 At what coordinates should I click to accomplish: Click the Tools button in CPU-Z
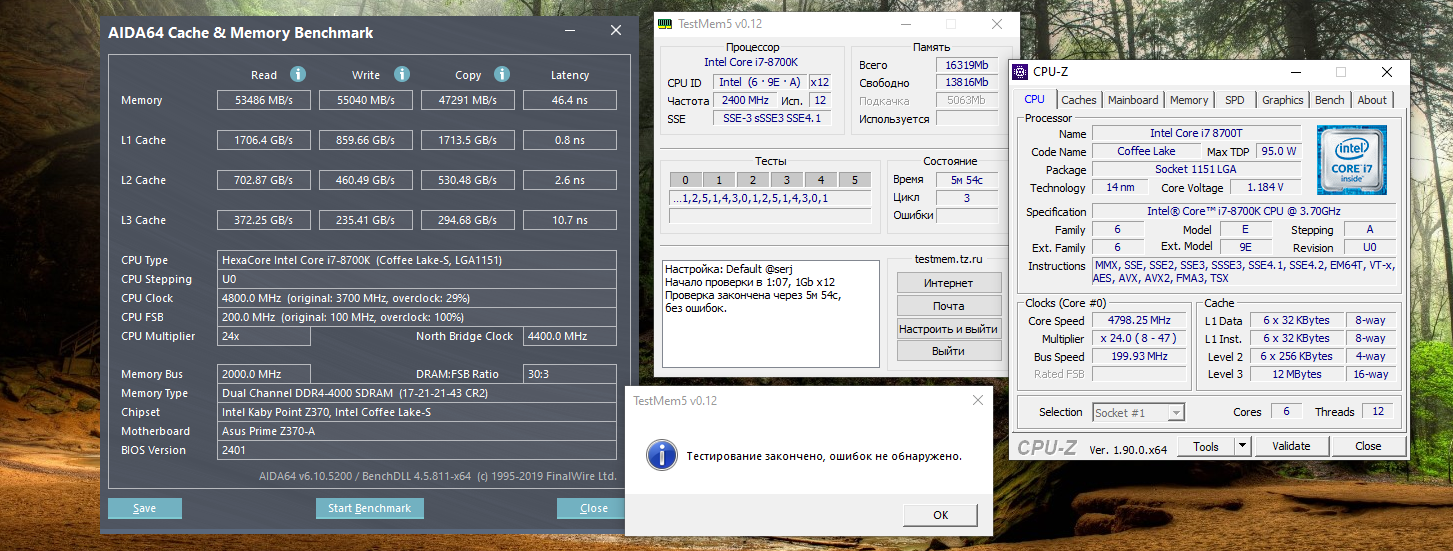(x=1206, y=446)
